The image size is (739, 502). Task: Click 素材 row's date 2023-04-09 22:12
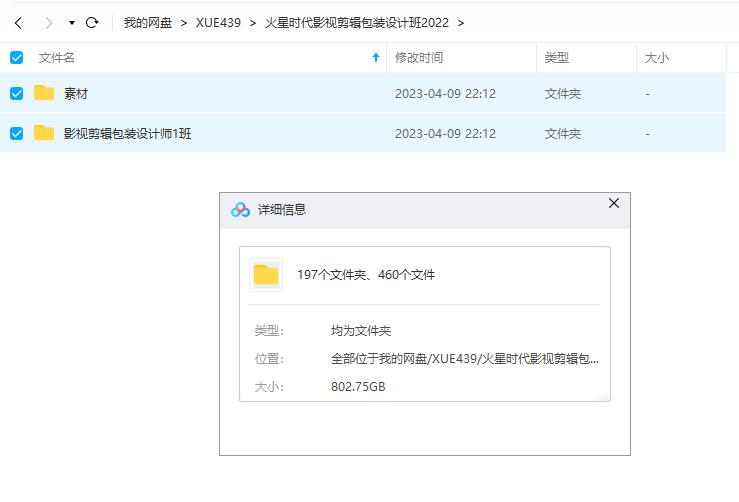click(445, 93)
